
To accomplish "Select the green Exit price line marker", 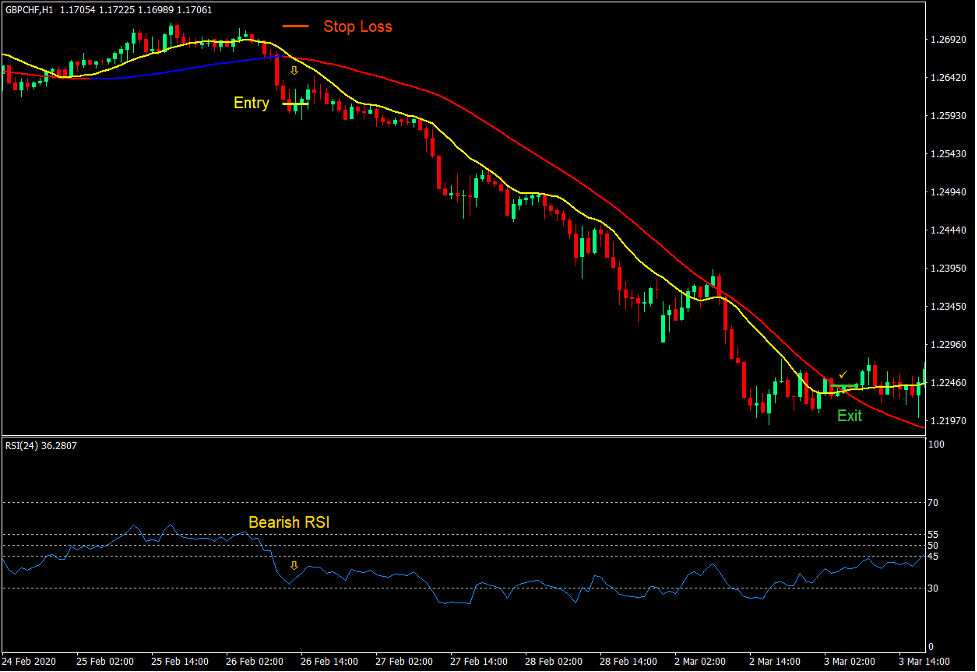I will pyautogui.click(x=846, y=386).
